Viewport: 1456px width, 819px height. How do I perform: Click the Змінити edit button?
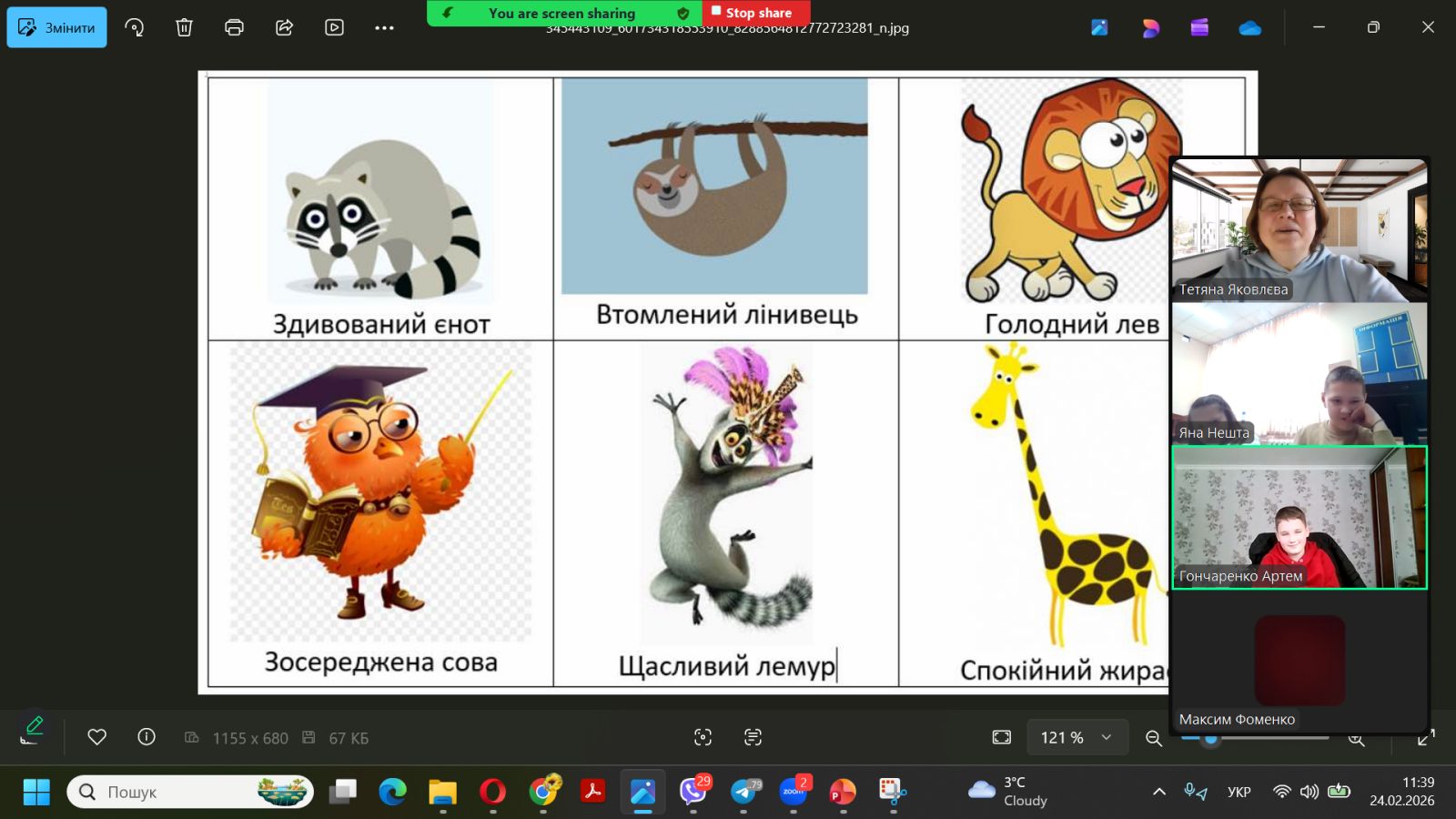[56, 27]
